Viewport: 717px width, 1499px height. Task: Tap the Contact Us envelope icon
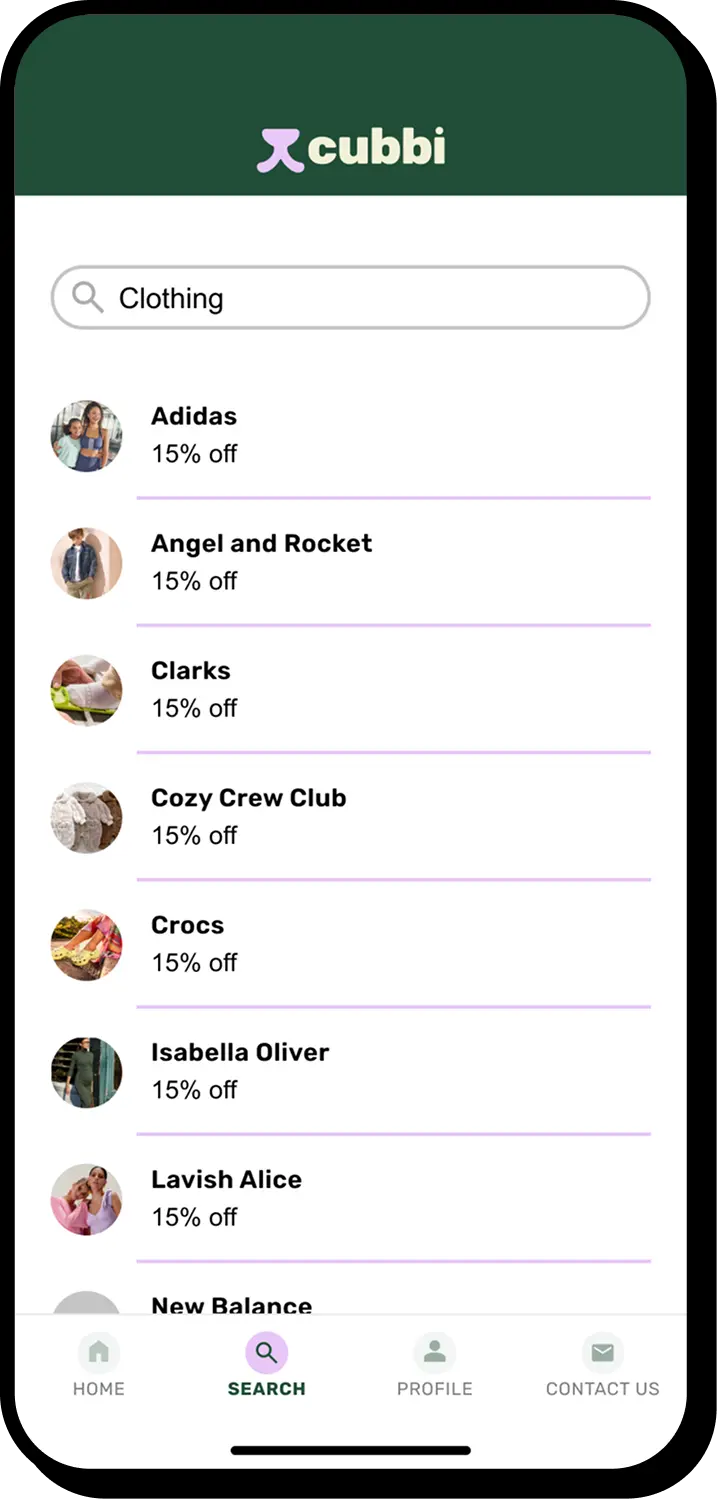point(602,1353)
